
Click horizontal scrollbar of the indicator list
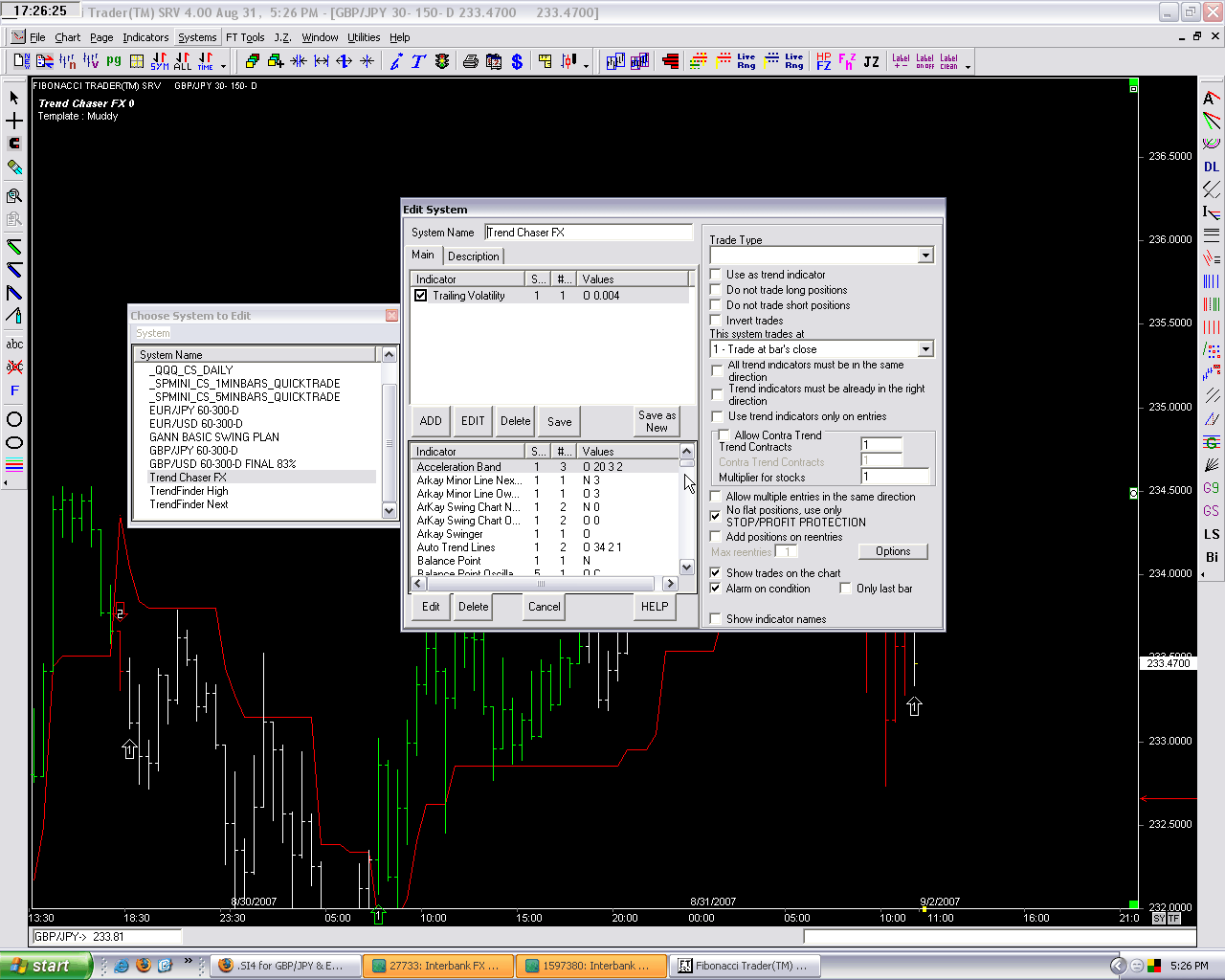pyautogui.click(x=541, y=584)
